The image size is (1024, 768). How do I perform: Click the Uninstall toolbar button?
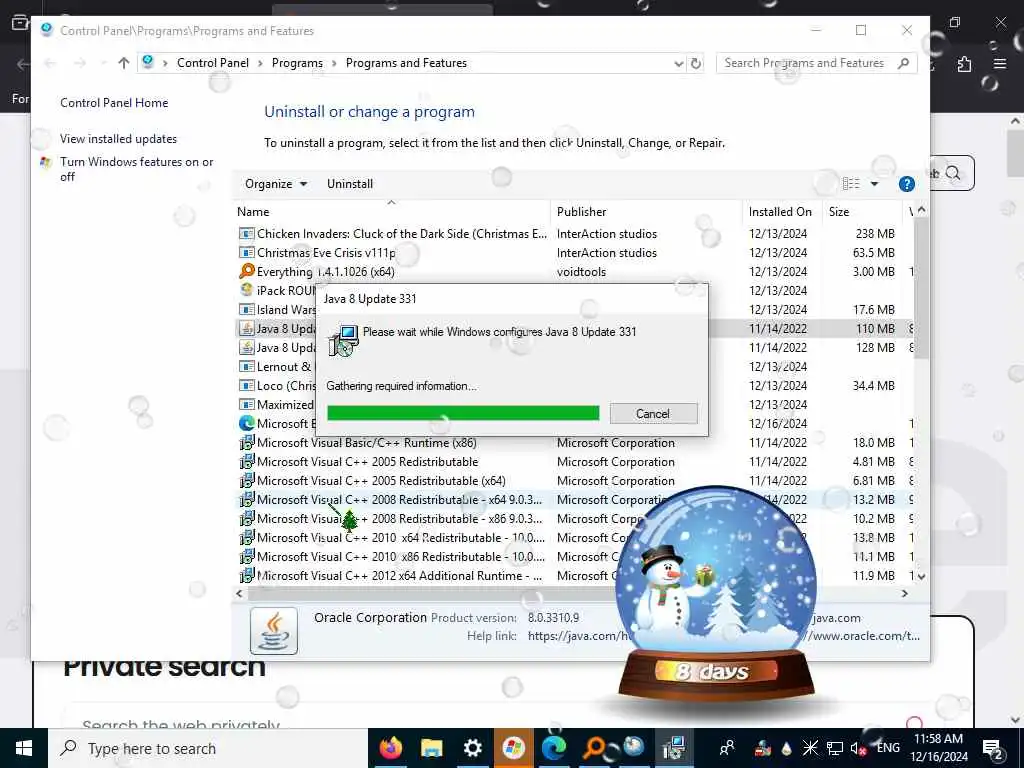pyautogui.click(x=350, y=184)
